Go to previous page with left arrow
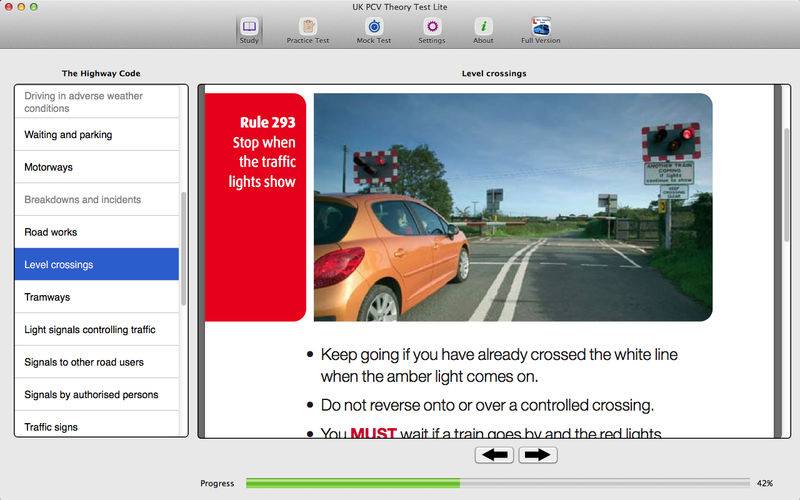The image size is (800, 500). [497, 455]
